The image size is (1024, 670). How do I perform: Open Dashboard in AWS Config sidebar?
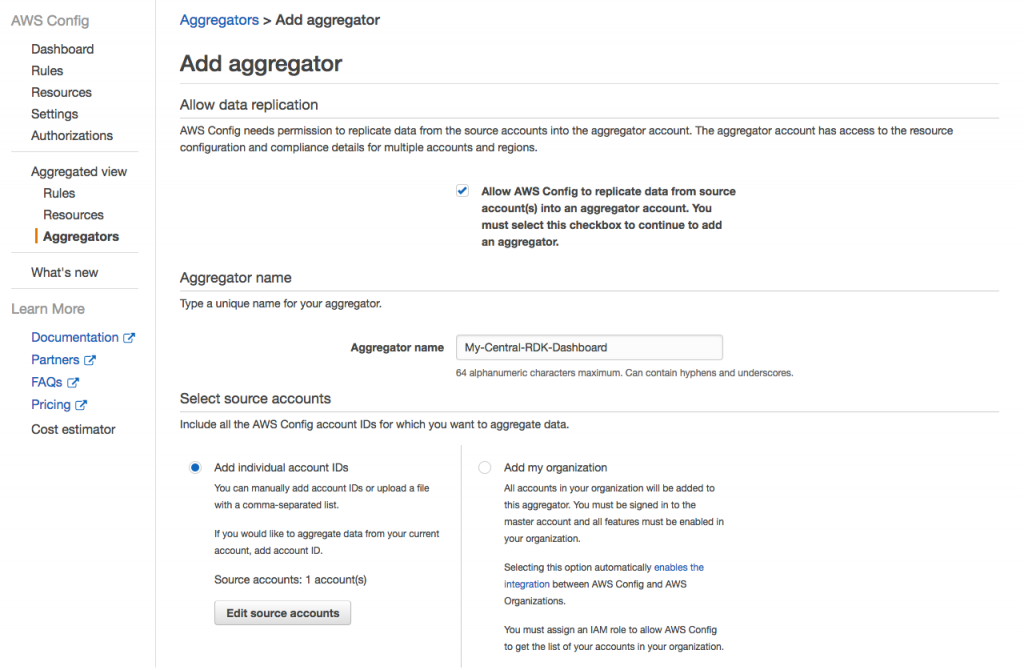(x=63, y=49)
